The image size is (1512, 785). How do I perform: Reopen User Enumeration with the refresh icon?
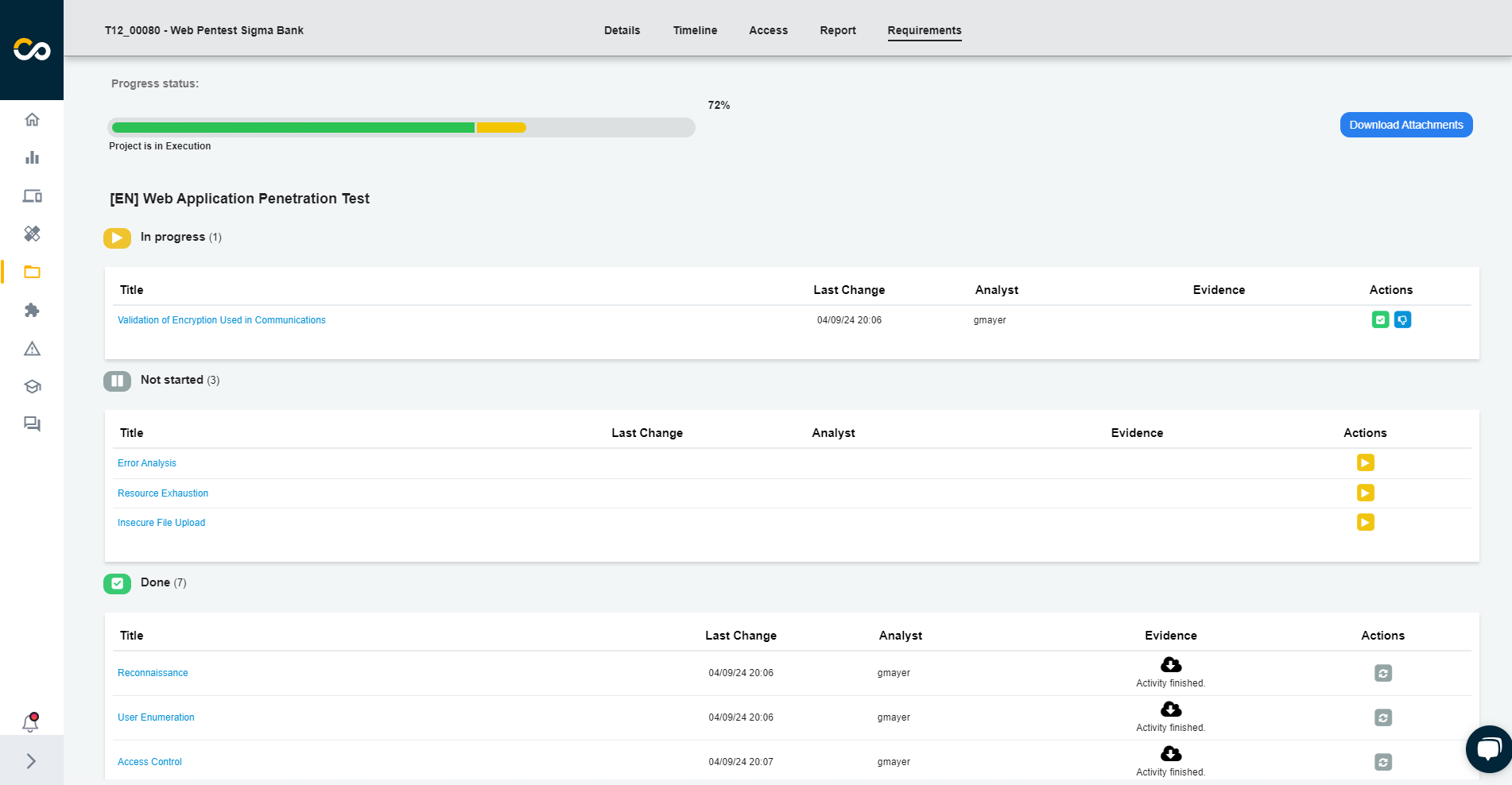[x=1383, y=717]
